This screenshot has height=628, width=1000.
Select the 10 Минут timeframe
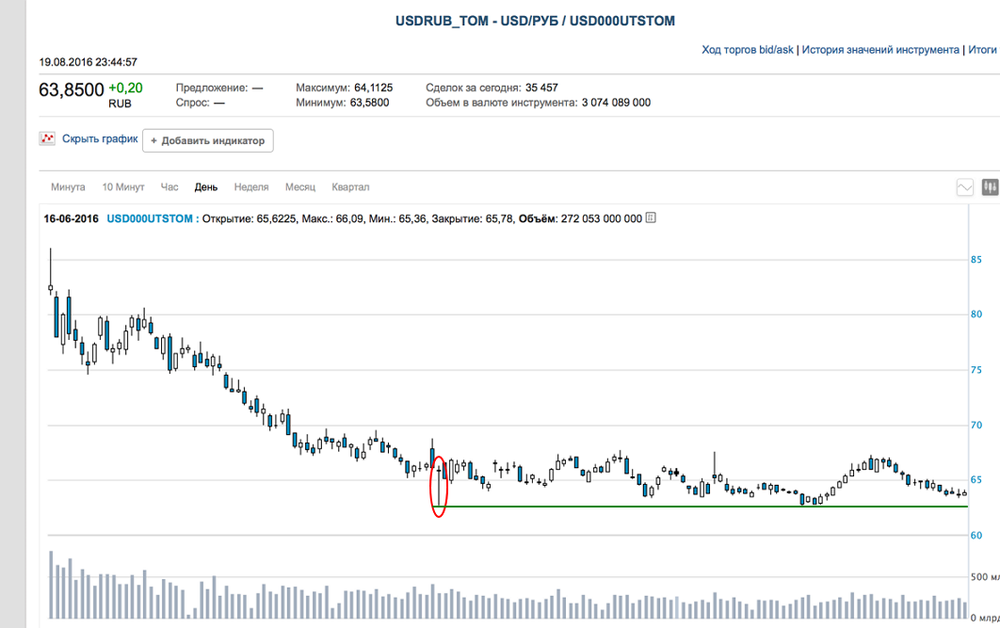tap(123, 187)
